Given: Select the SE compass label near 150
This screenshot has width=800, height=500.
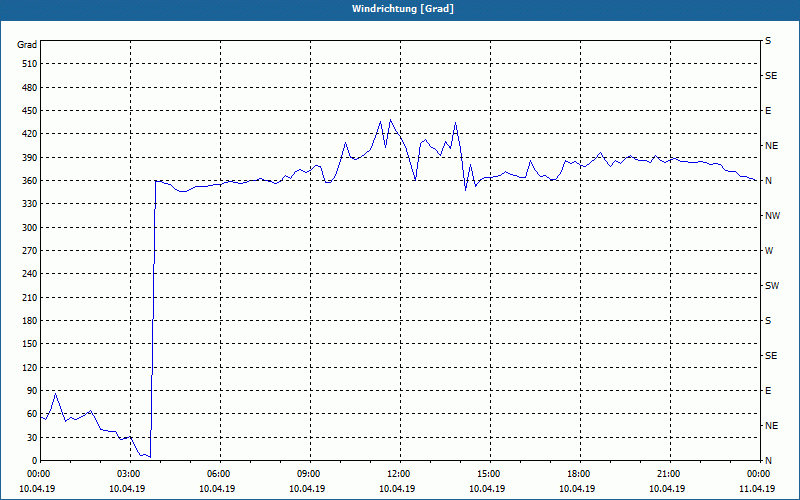Looking at the screenshot, I should coord(771,356).
